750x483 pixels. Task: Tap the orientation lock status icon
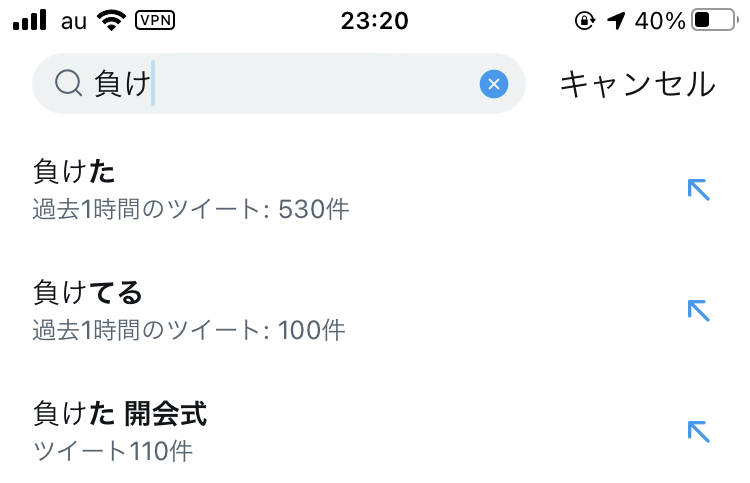(585, 21)
